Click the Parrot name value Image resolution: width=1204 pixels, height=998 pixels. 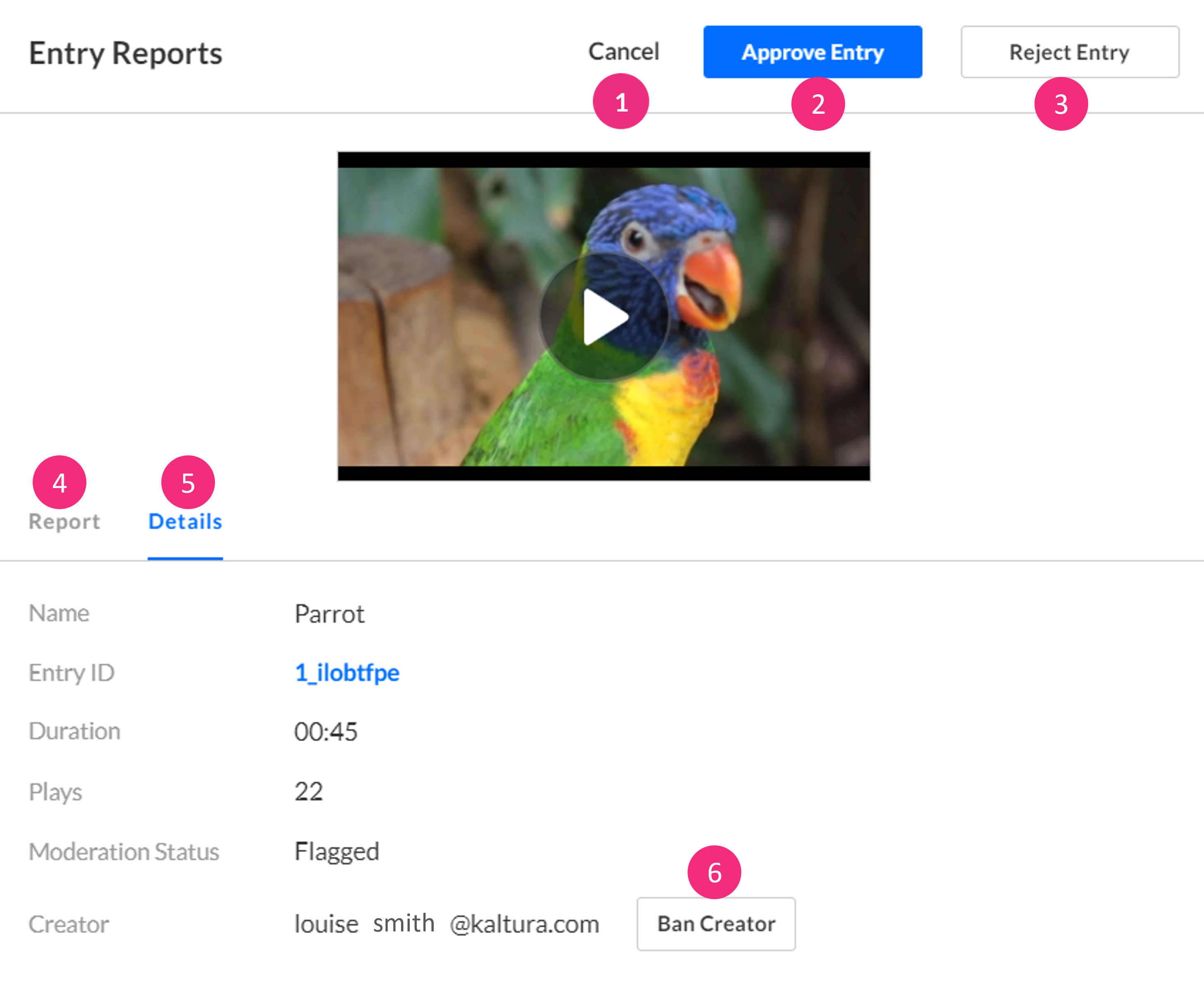(x=329, y=614)
